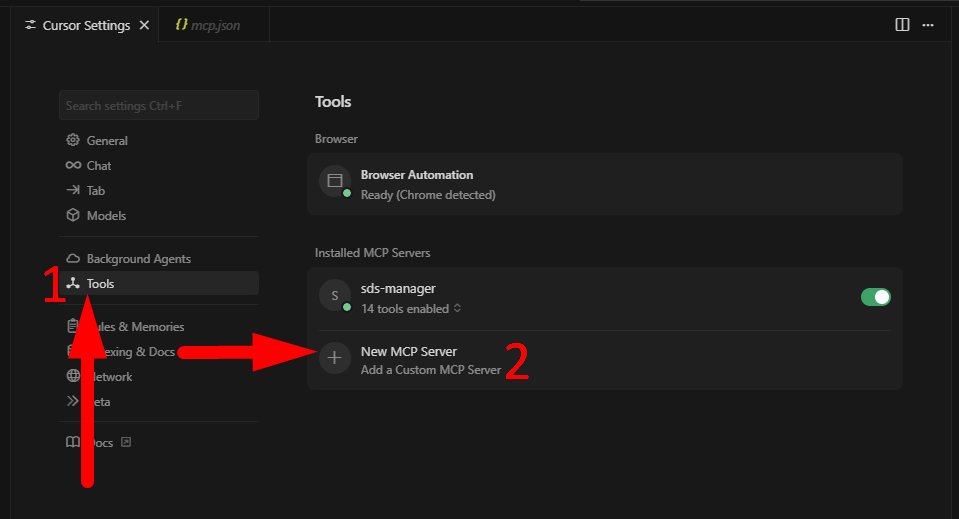
Task: Disable the sds-manager server toggle
Action: pos(875,297)
